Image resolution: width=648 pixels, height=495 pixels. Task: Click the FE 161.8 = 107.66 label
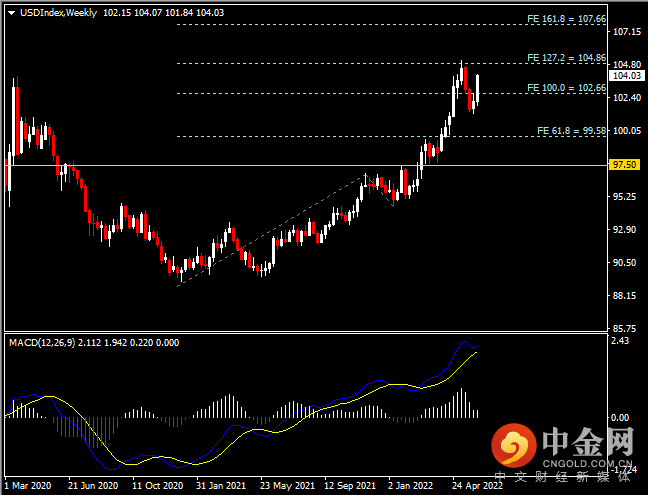(566, 19)
